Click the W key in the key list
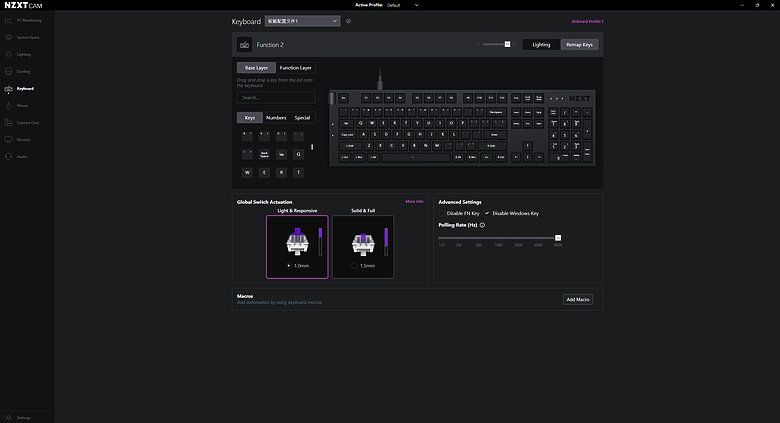 pyautogui.click(x=247, y=172)
